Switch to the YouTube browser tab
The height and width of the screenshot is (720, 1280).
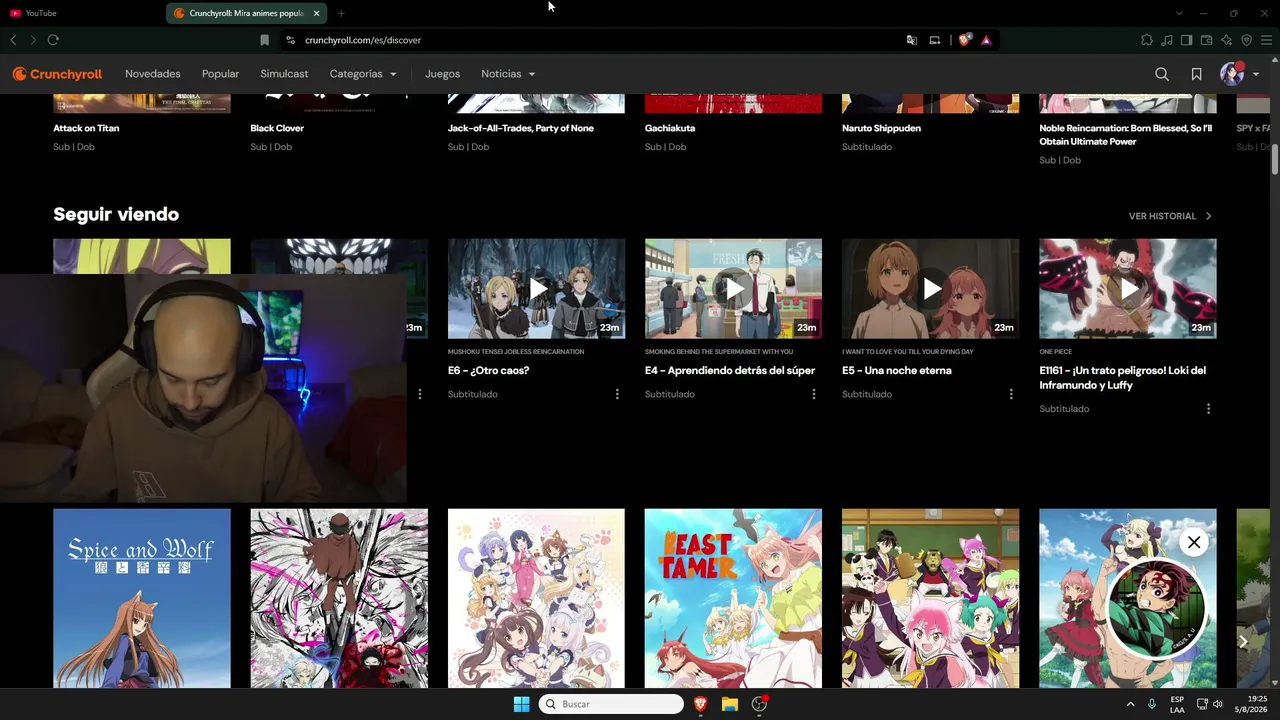coord(80,13)
